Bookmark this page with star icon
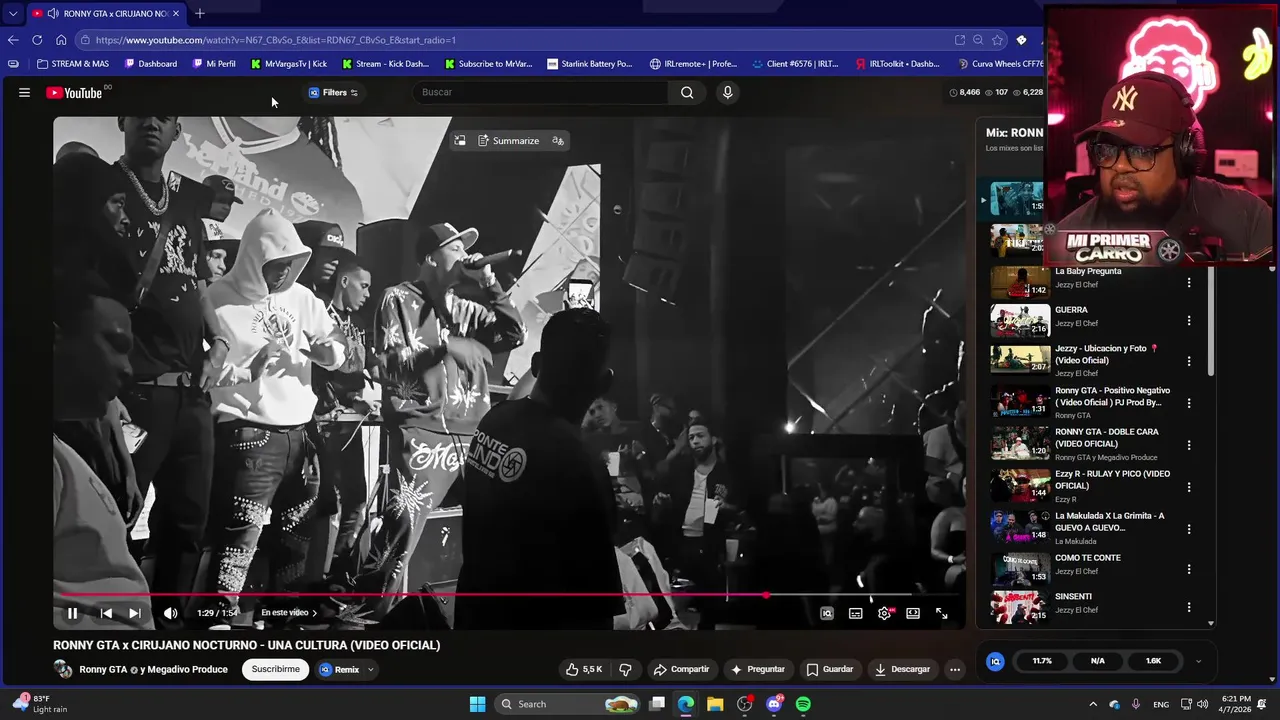The width and height of the screenshot is (1280, 720). [x=997, y=40]
